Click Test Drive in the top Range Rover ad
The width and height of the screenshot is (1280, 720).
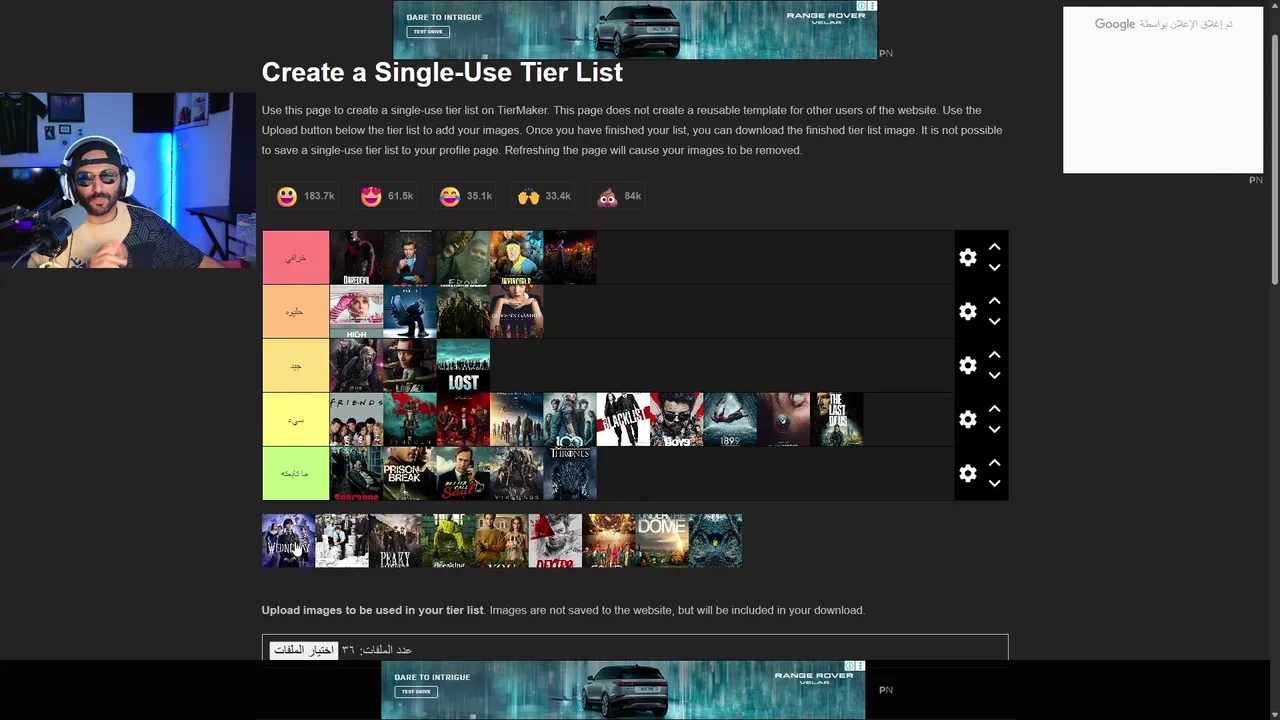pos(428,32)
